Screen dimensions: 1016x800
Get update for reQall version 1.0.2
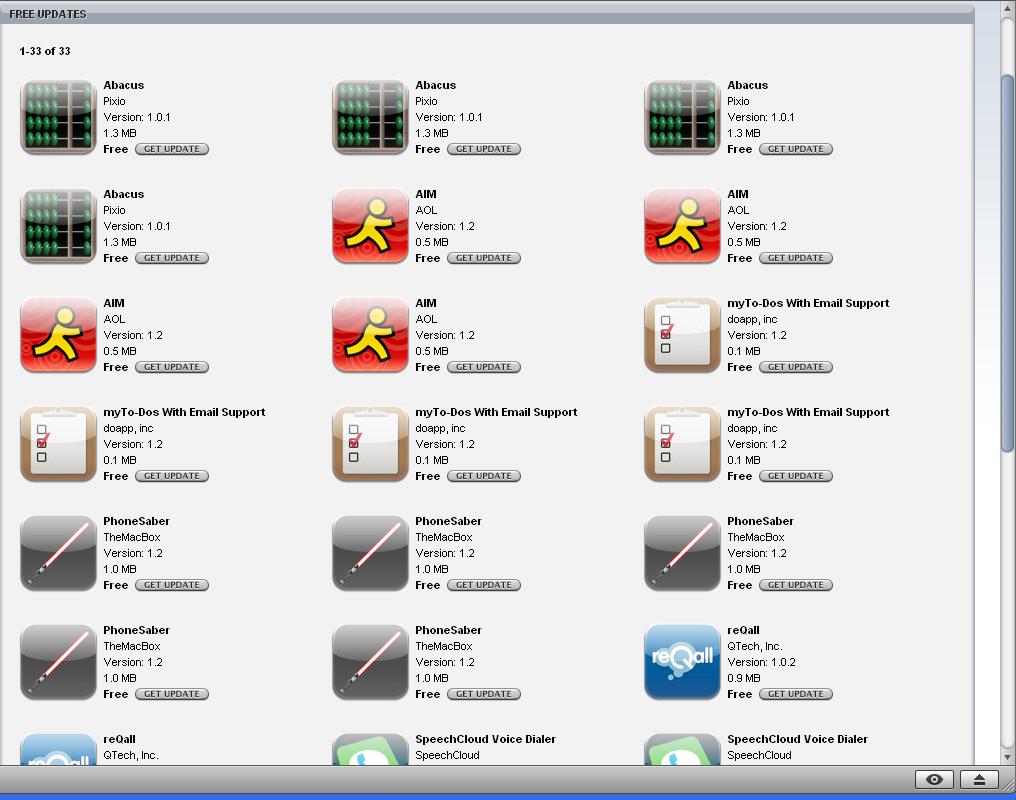point(796,693)
